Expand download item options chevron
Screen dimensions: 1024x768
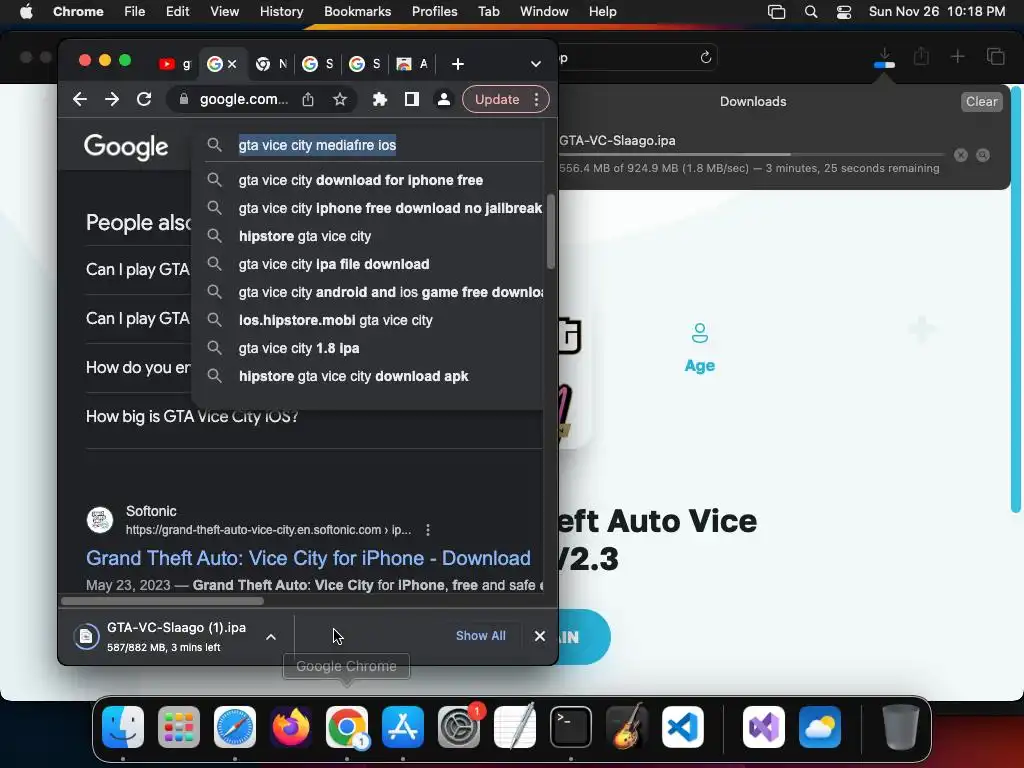pyautogui.click(x=271, y=637)
